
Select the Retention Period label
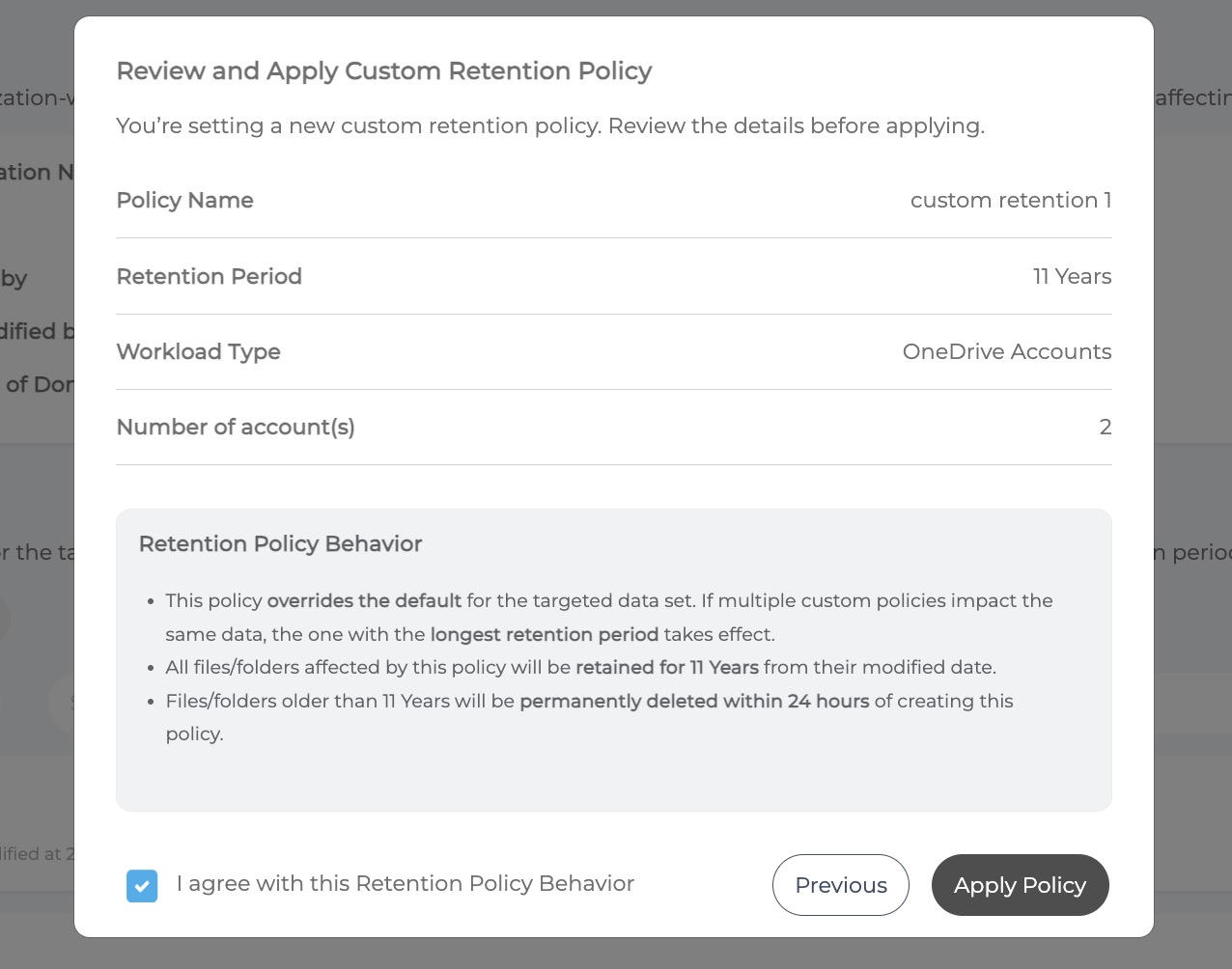point(209,277)
